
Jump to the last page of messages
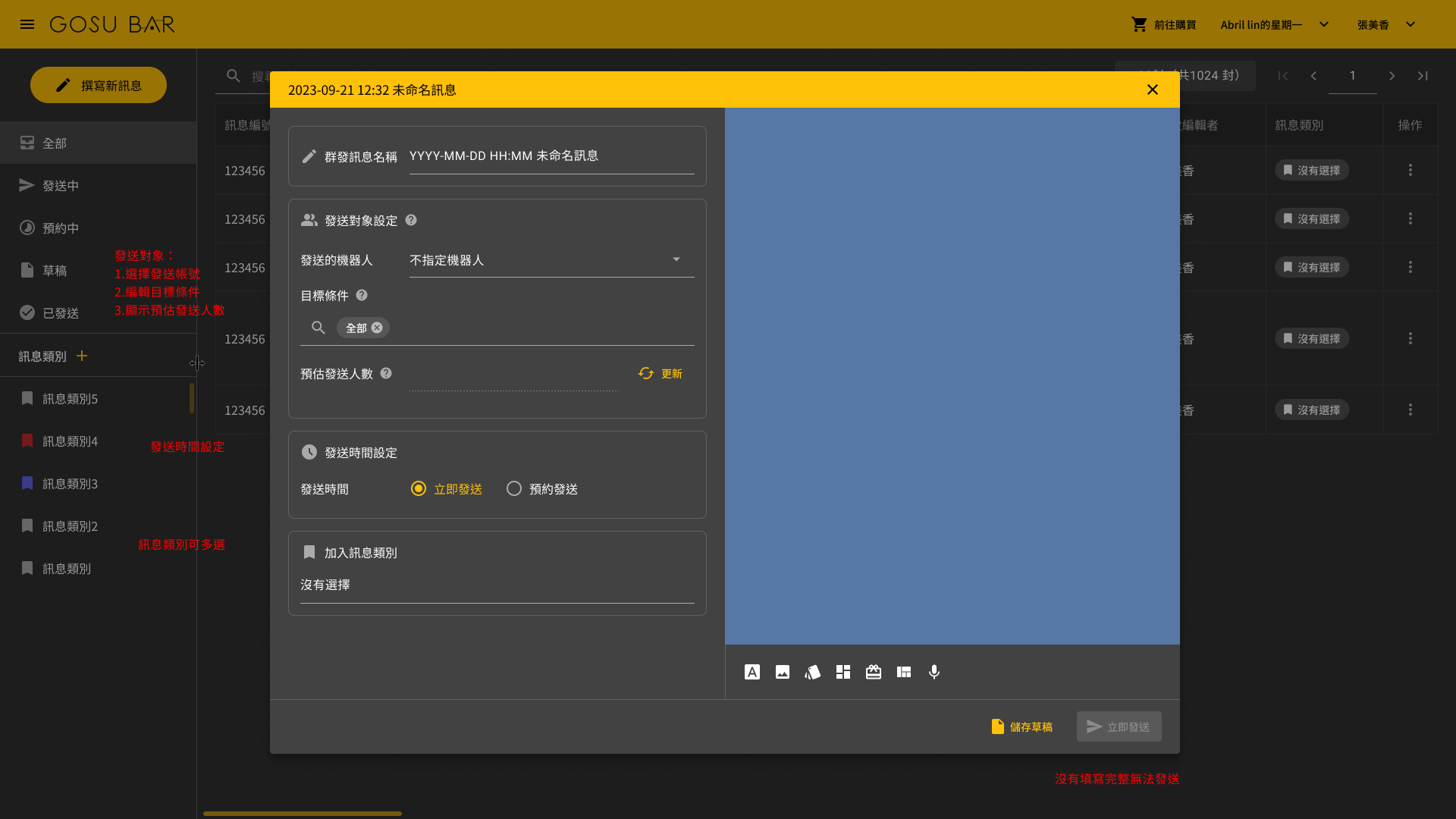(x=1423, y=76)
